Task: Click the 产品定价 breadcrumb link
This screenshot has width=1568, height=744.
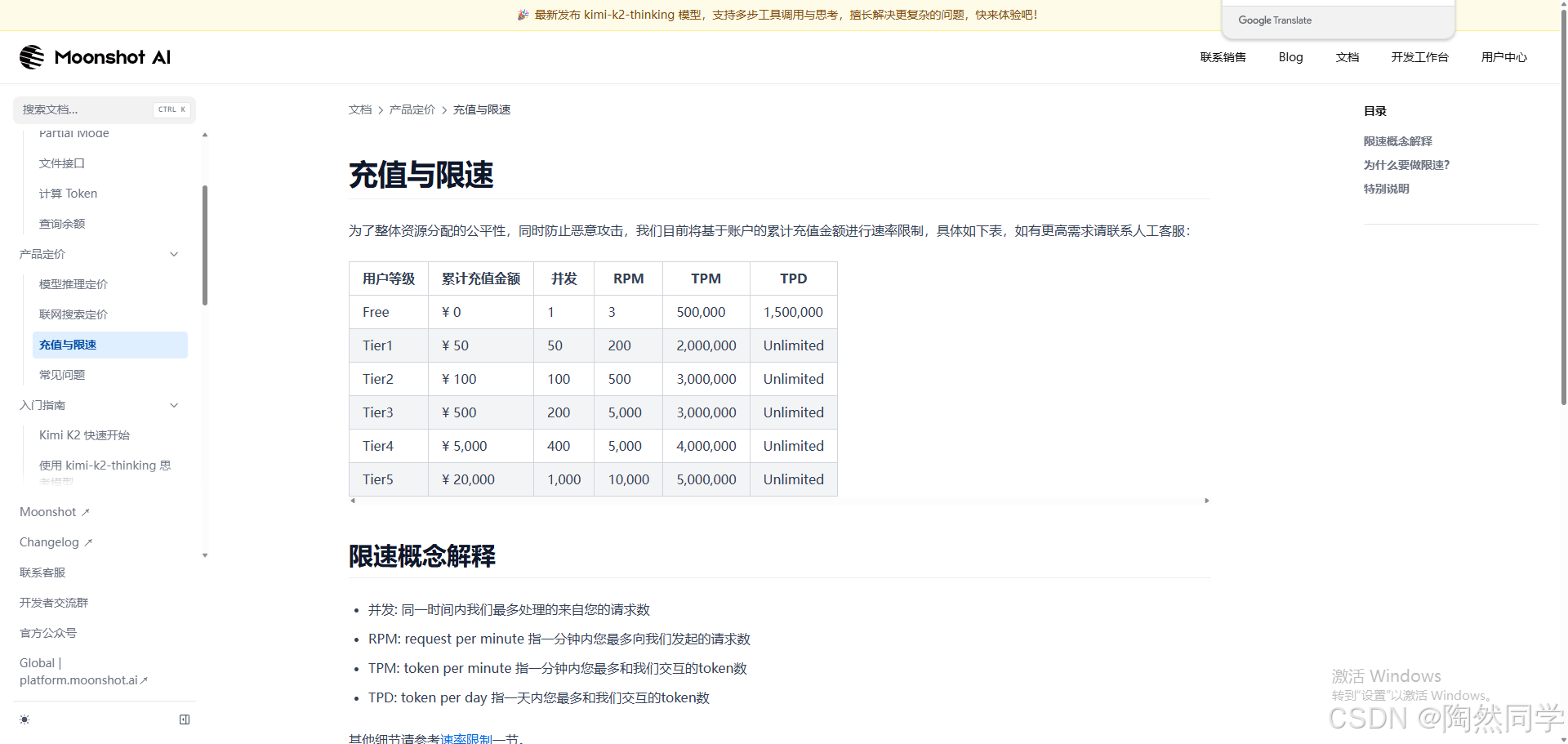Action: point(412,109)
